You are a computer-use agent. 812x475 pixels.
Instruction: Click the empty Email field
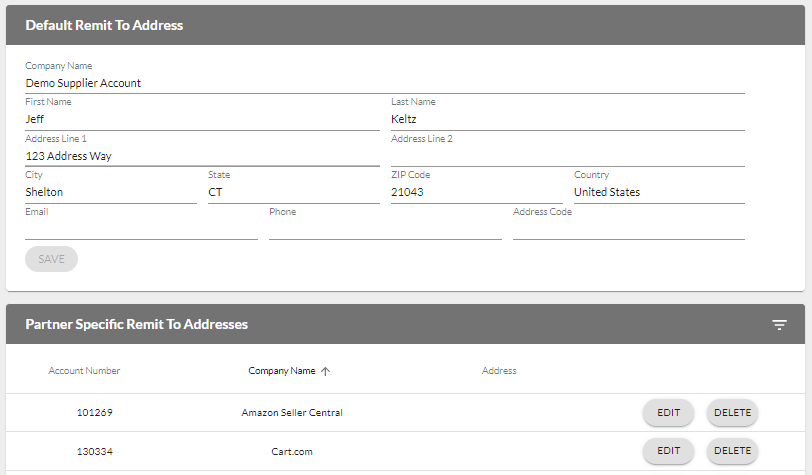141,229
